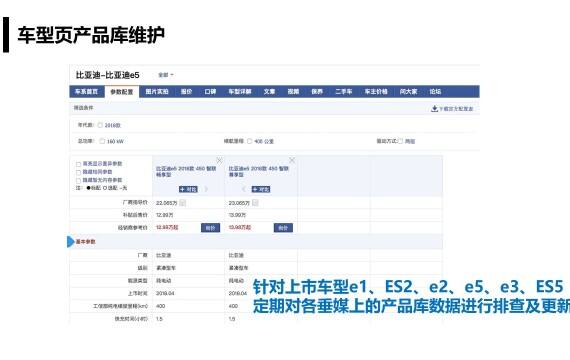Go to the 论坛 tab
The width and height of the screenshot is (570, 360).
(435, 92)
